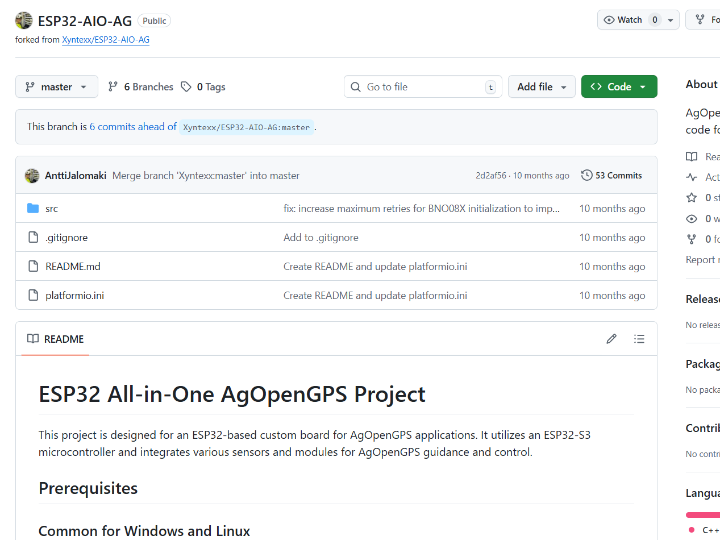
Task: Click the repository owner avatar icon
Action: coord(23,20)
